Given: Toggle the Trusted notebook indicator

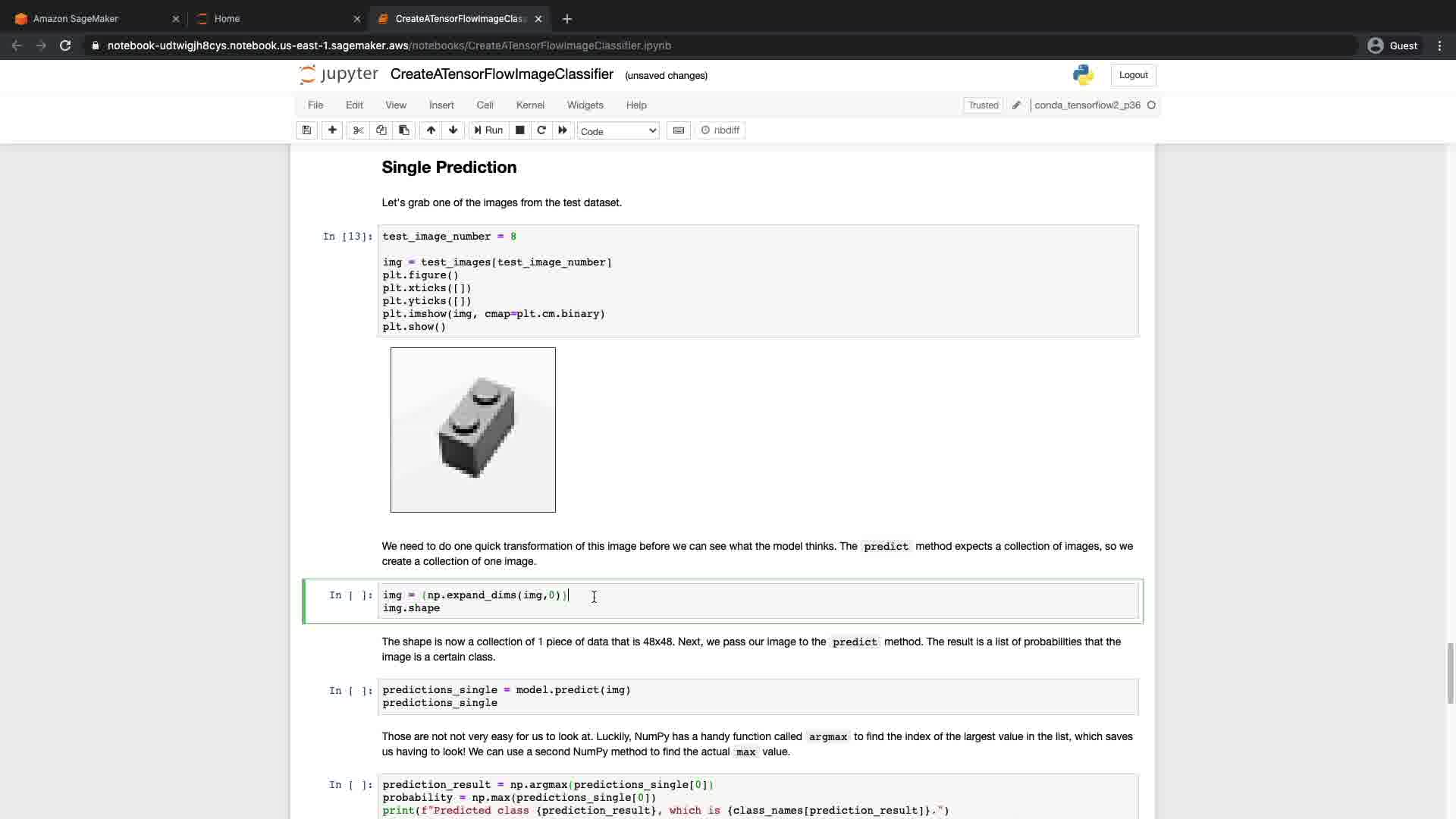Looking at the screenshot, I should pos(983,105).
